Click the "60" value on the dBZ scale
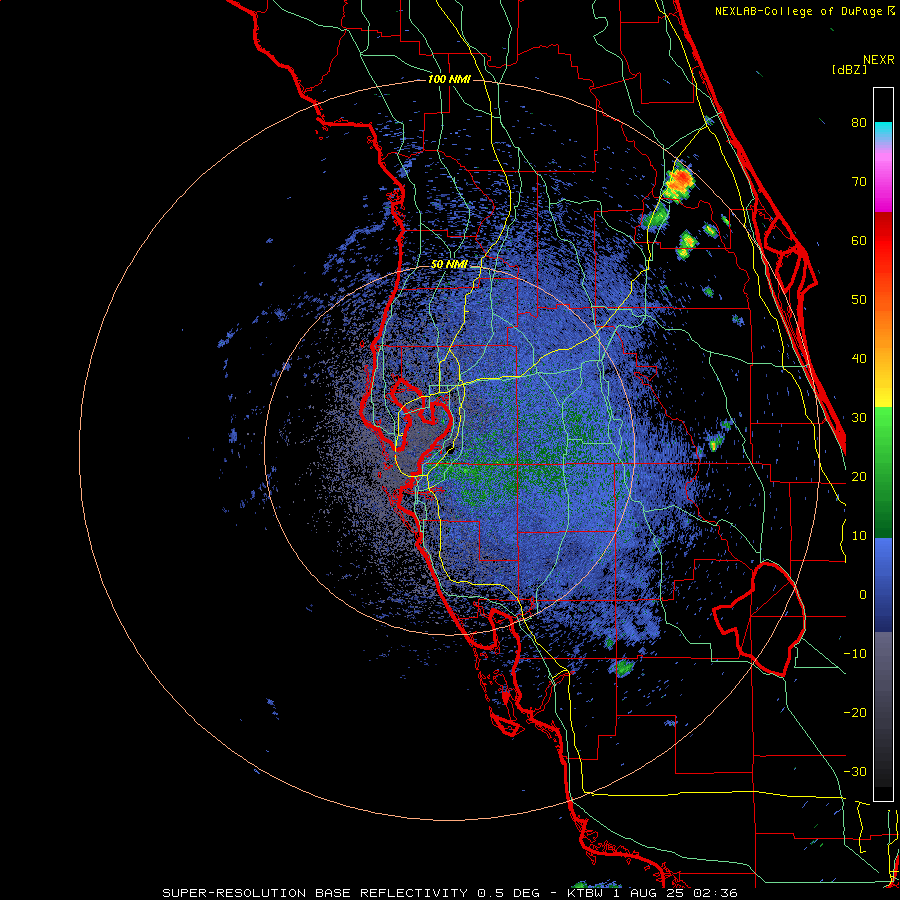This screenshot has height=900, width=900. (859, 240)
